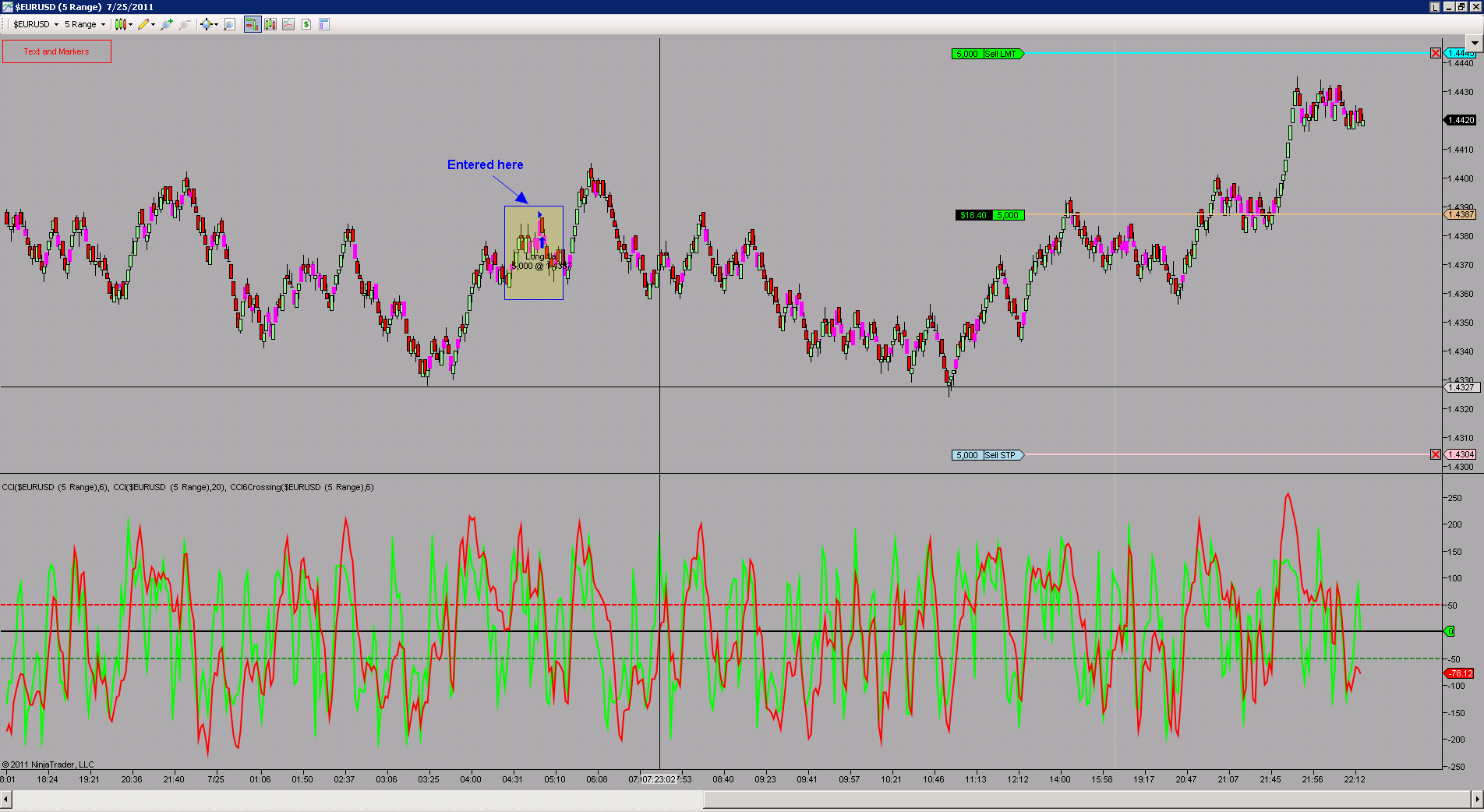Click the 1.4420 last price marker
Image resolution: width=1484 pixels, height=812 pixels.
(x=1461, y=120)
